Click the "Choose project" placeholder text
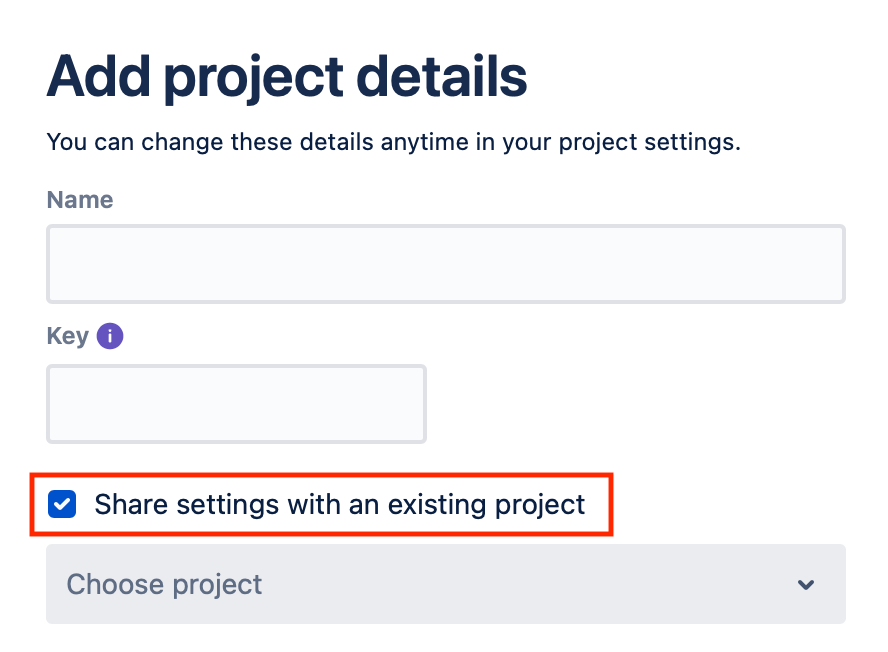 [x=164, y=585]
